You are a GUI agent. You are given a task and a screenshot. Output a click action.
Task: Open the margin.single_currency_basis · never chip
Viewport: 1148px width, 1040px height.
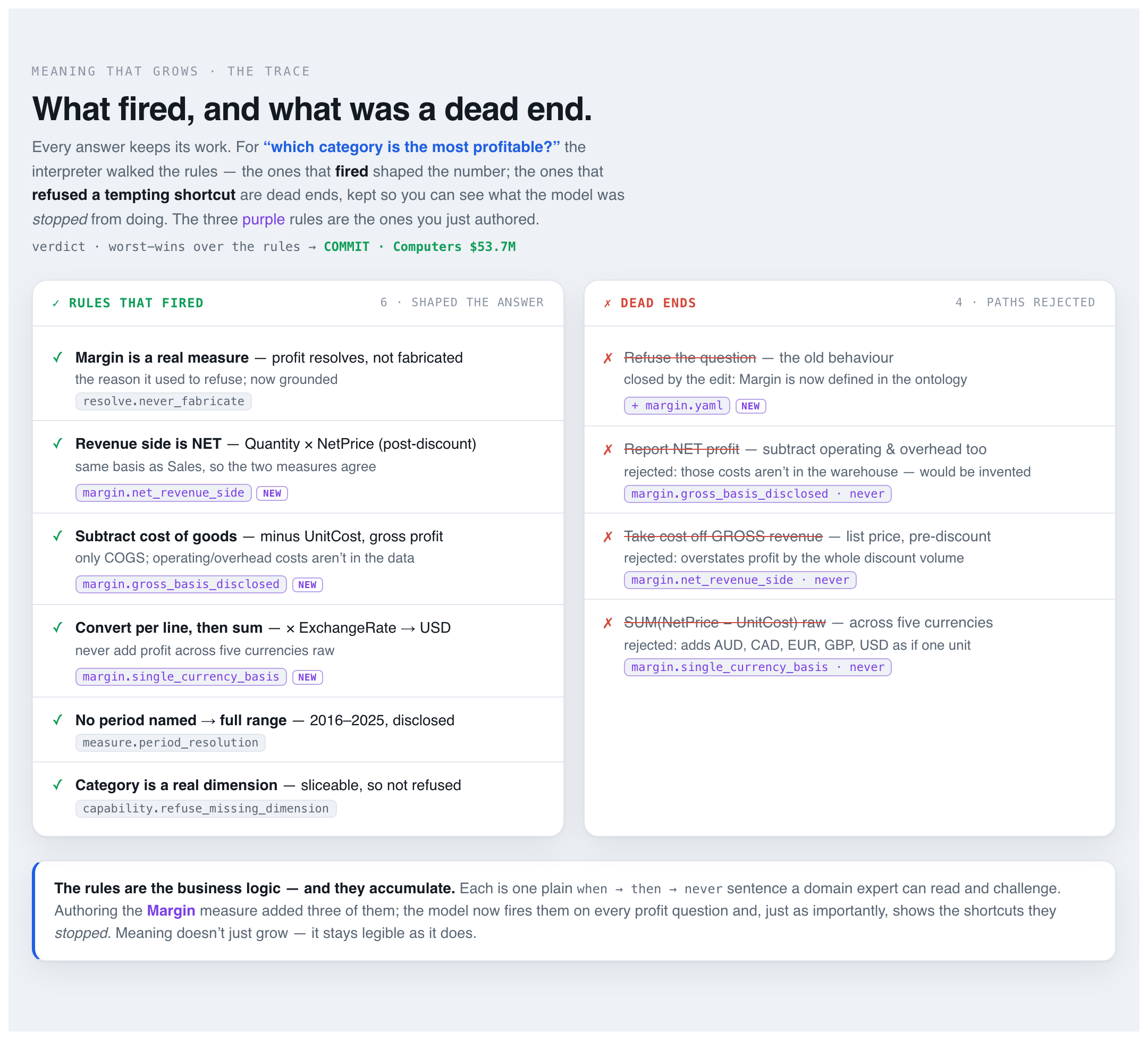tap(757, 667)
